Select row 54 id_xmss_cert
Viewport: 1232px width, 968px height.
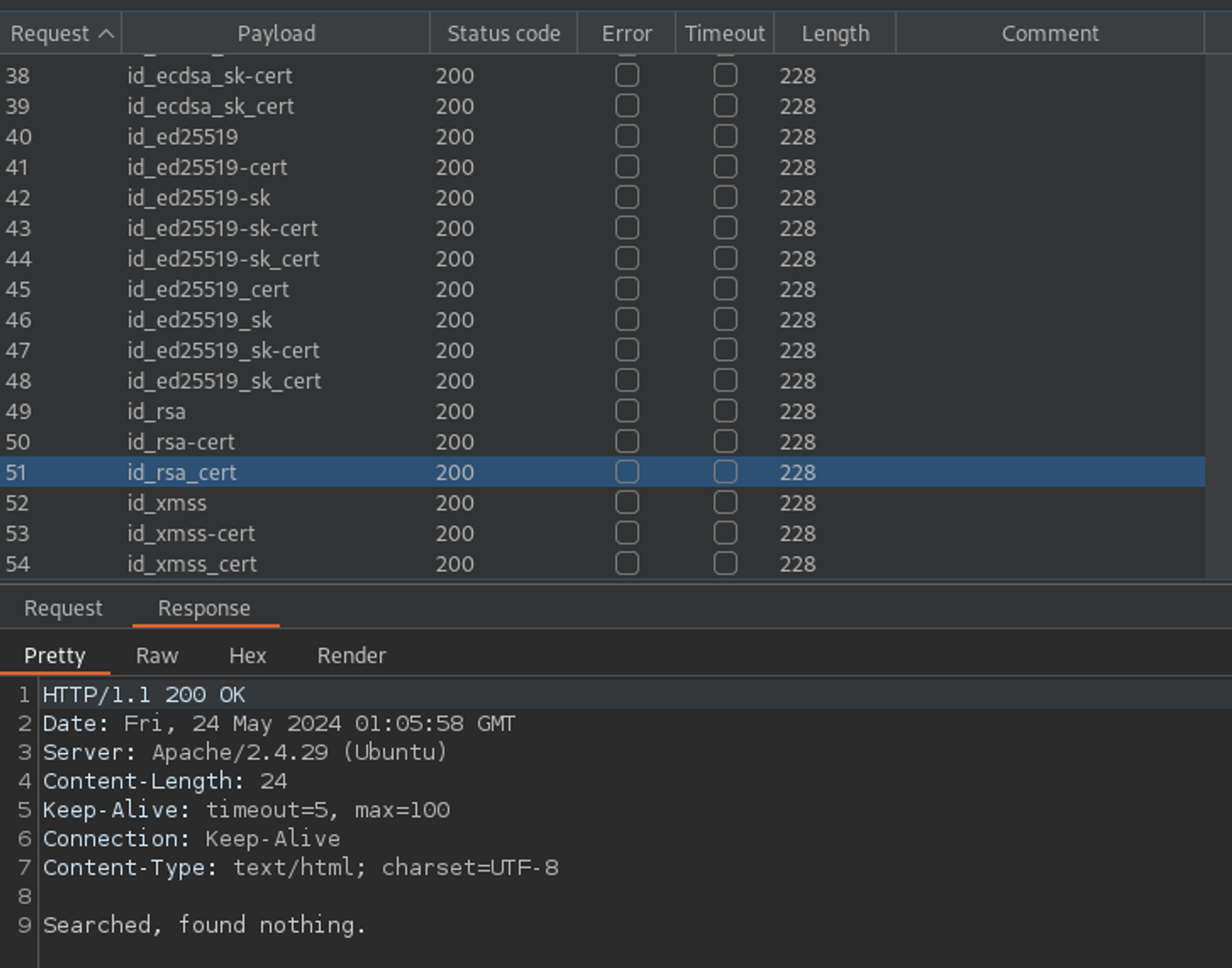coord(192,564)
